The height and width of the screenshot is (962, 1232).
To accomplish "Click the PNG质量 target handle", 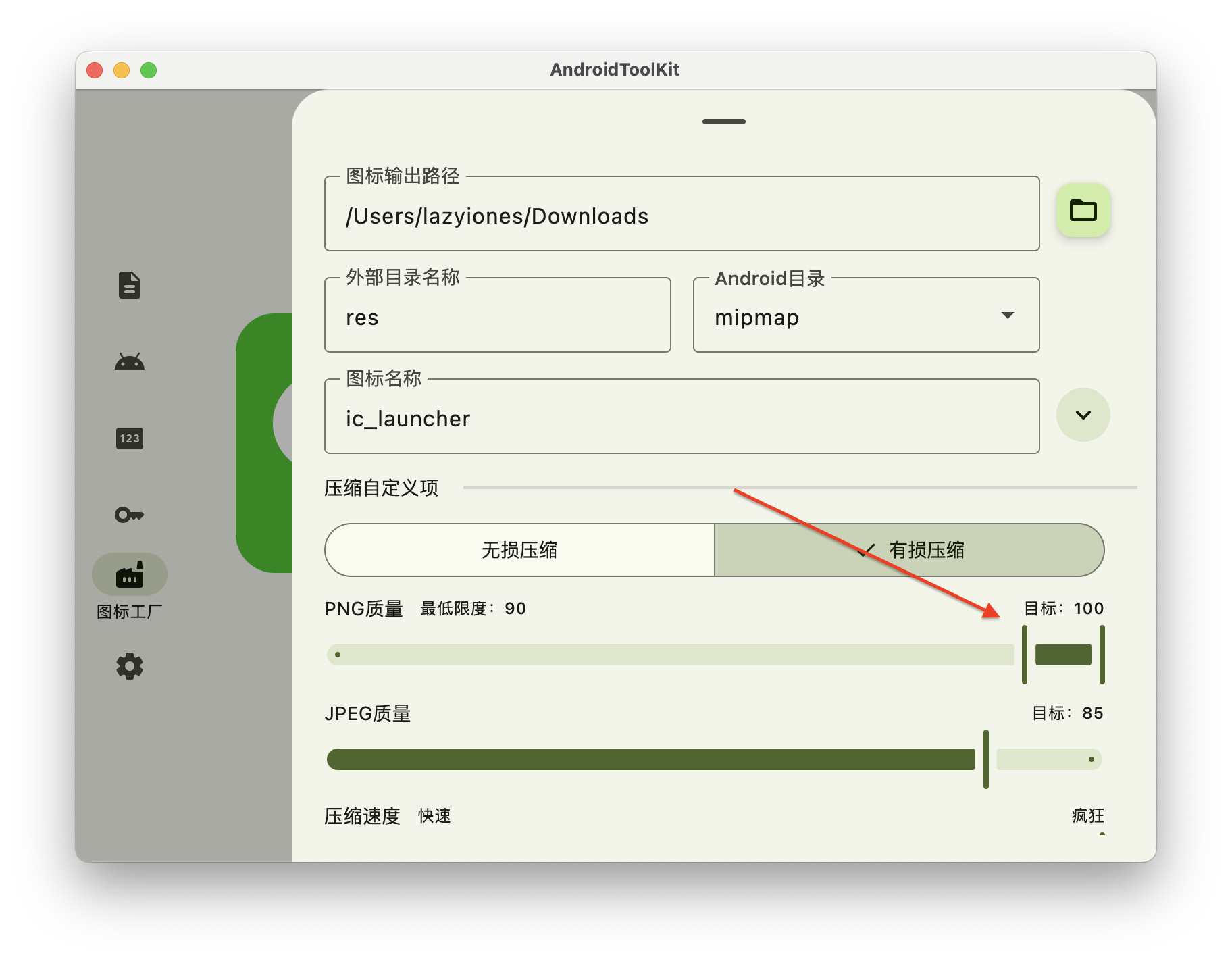I will click(x=1102, y=655).
